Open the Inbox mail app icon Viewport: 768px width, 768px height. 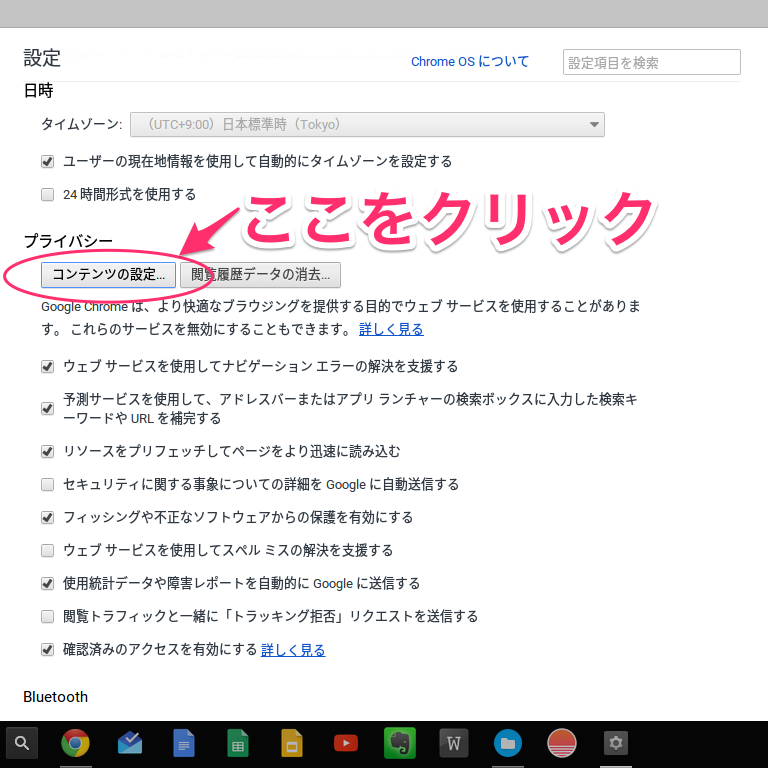coord(130,743)
